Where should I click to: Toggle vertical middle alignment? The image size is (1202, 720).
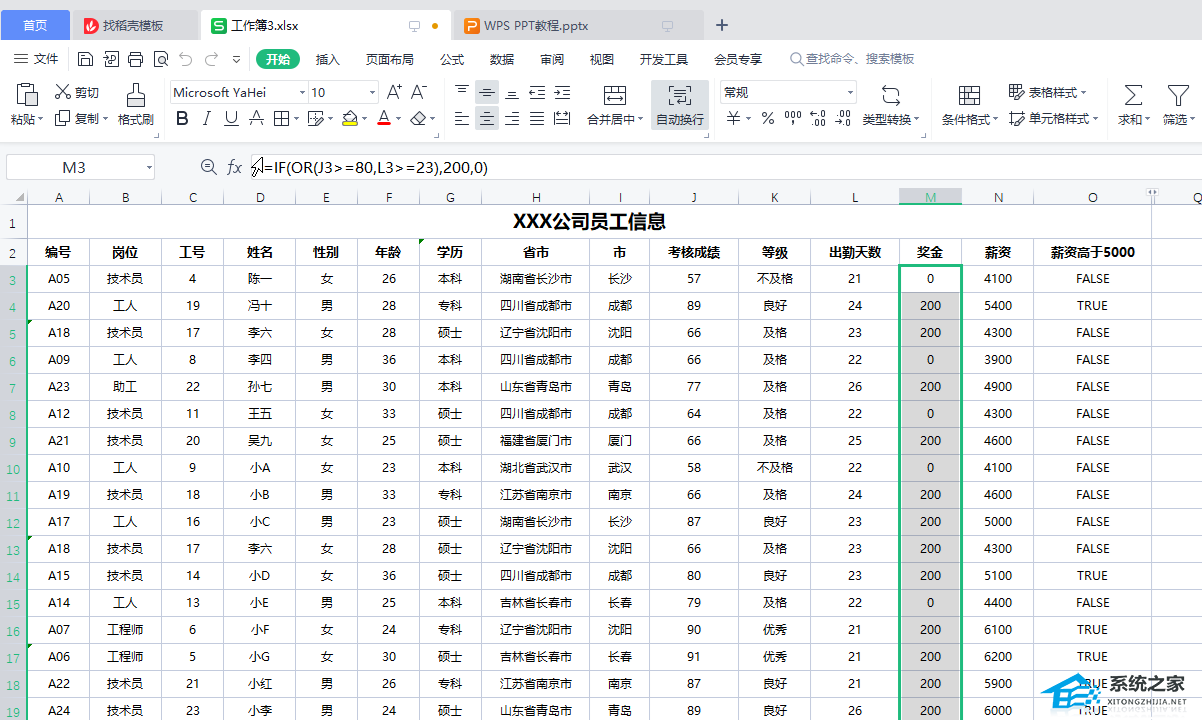tap(487, 93)
